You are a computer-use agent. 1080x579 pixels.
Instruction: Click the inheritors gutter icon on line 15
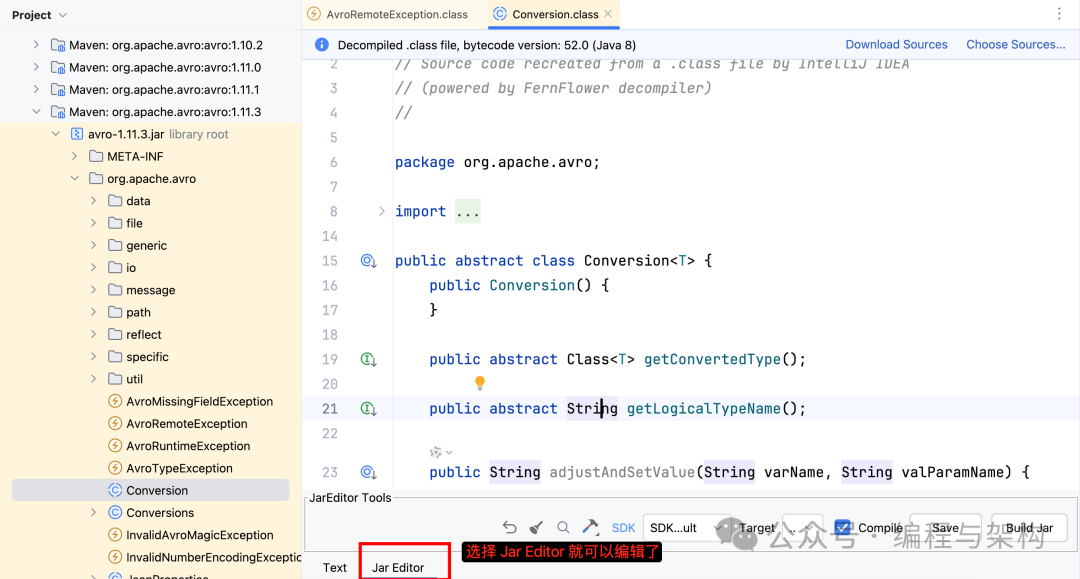[368, 261]
